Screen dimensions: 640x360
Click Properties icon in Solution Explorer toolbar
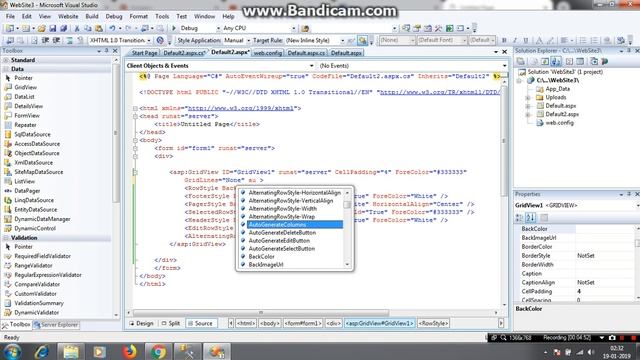[x=521, y=62]
